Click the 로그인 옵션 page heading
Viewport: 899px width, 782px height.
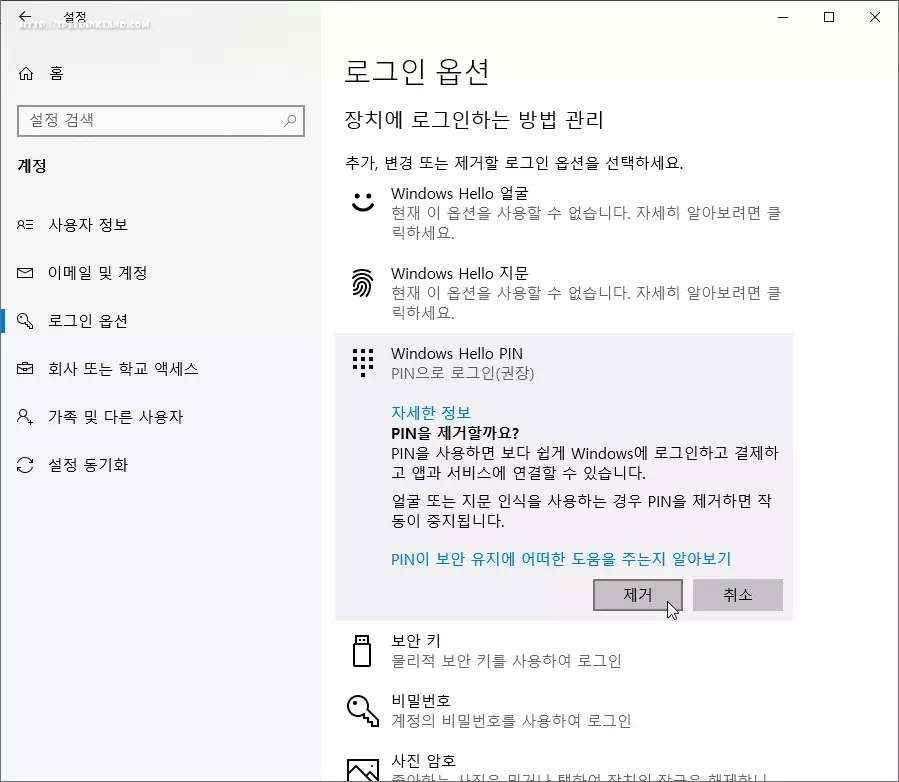[x=417, y=72]
